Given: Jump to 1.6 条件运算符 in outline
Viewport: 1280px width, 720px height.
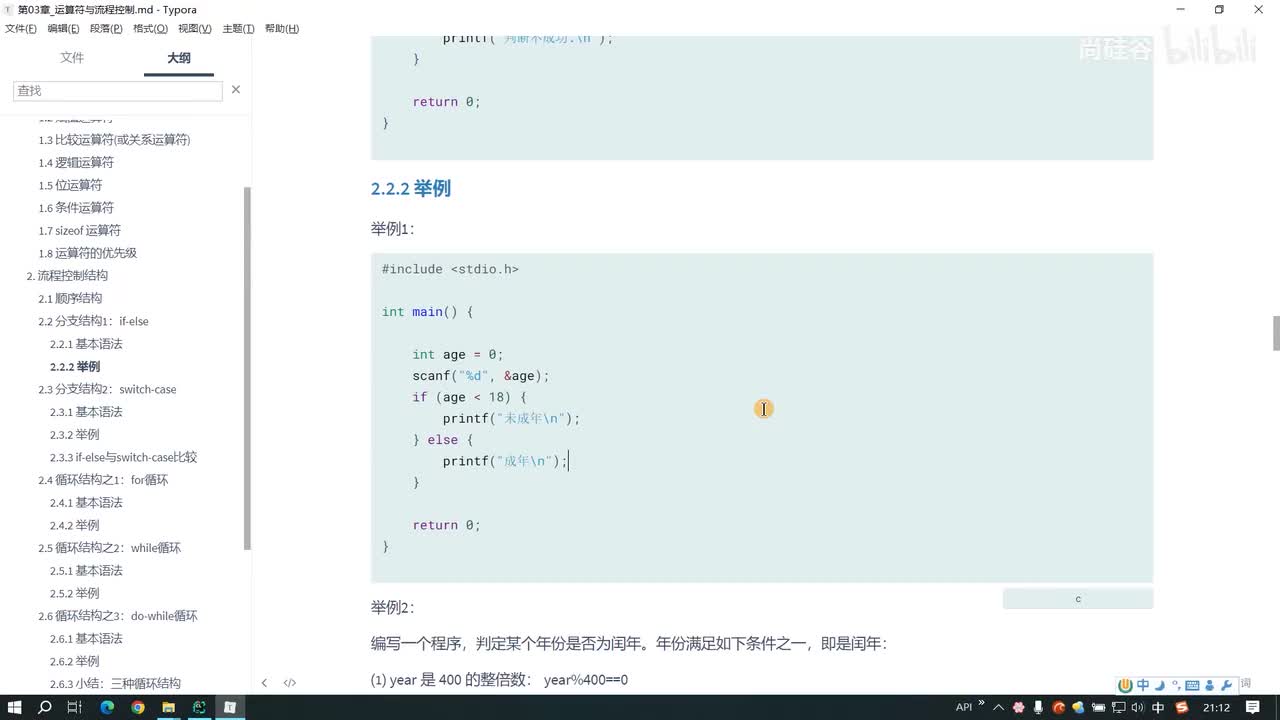Looking at the screenshot, I should (x=76, y=208).
